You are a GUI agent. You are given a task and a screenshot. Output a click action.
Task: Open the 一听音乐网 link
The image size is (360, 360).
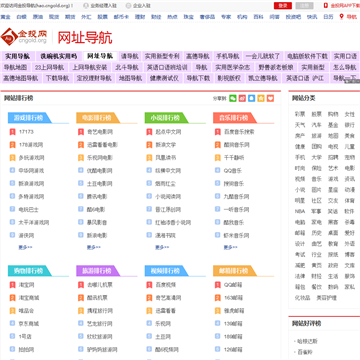point(236,210)
